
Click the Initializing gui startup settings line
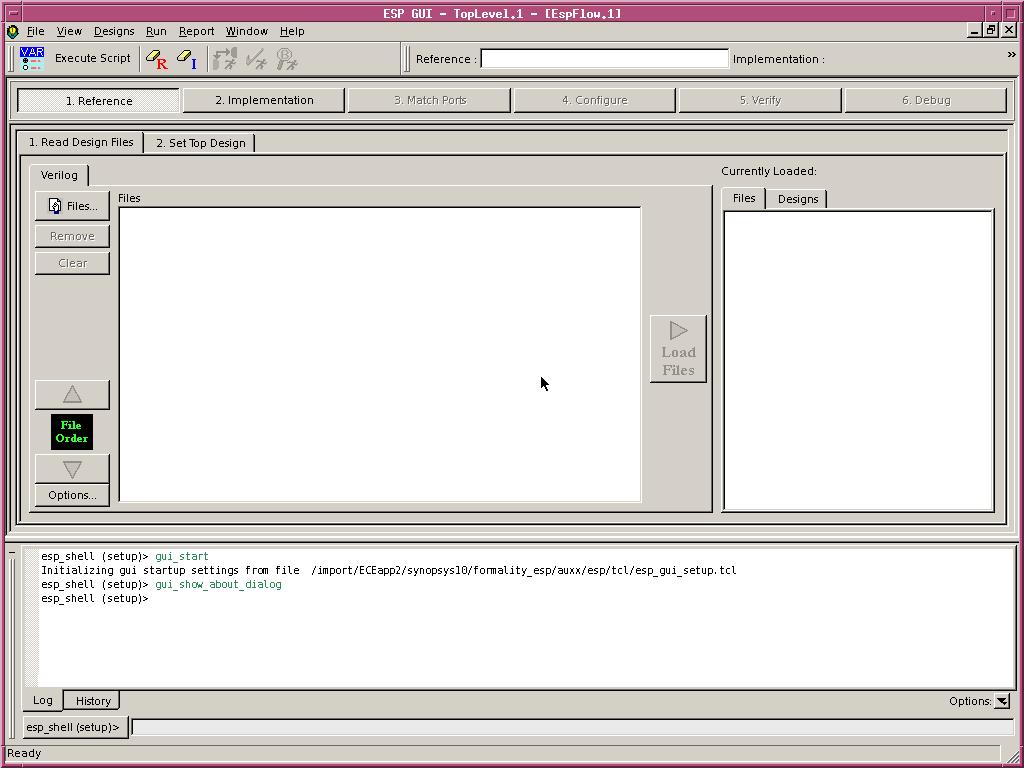pos(389,571)
